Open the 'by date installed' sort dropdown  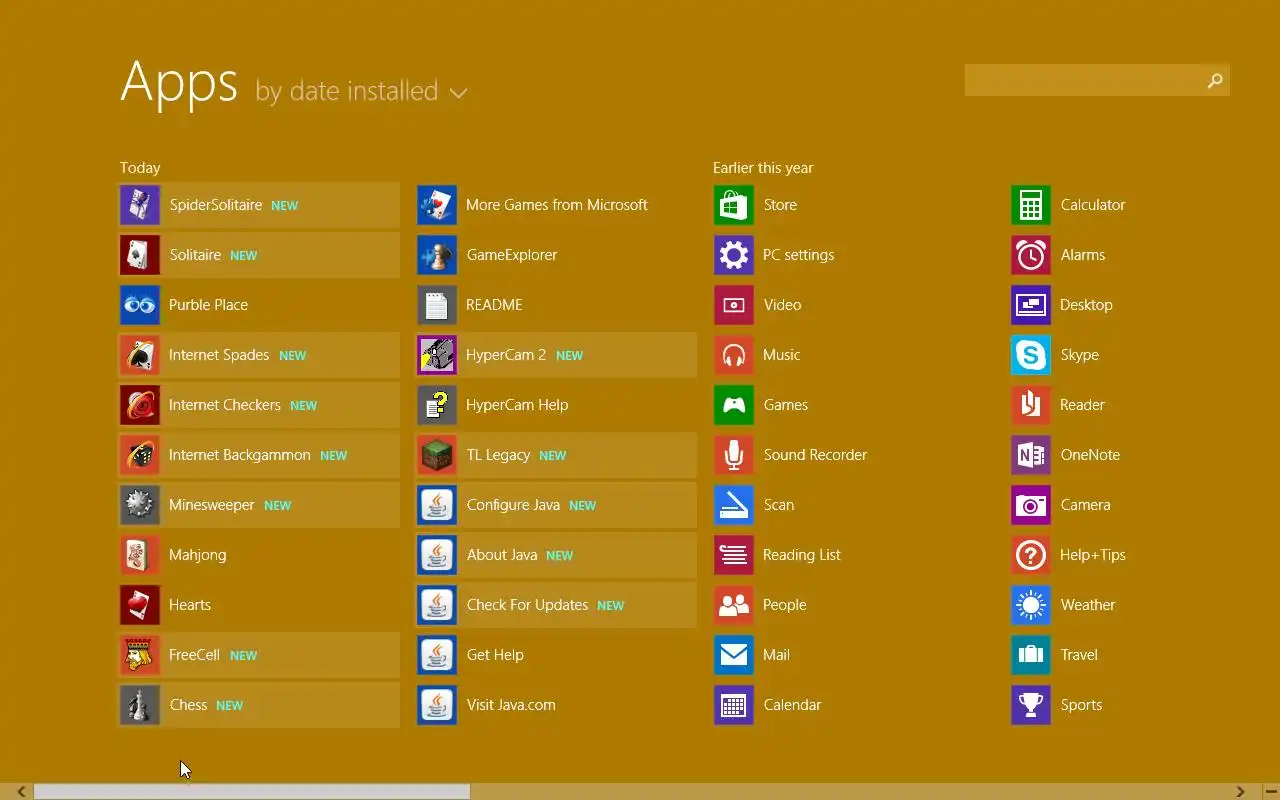pyautogui.click(x=361, y=91)
